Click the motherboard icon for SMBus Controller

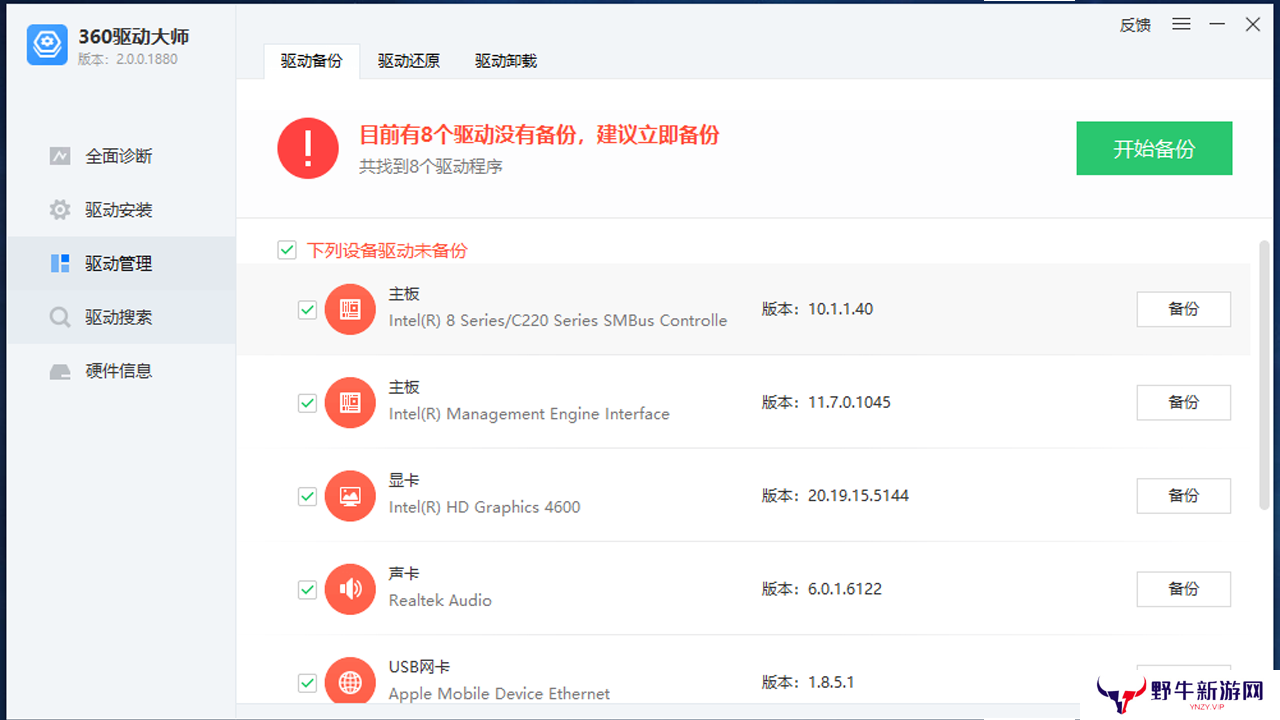[x=350, y=309]
